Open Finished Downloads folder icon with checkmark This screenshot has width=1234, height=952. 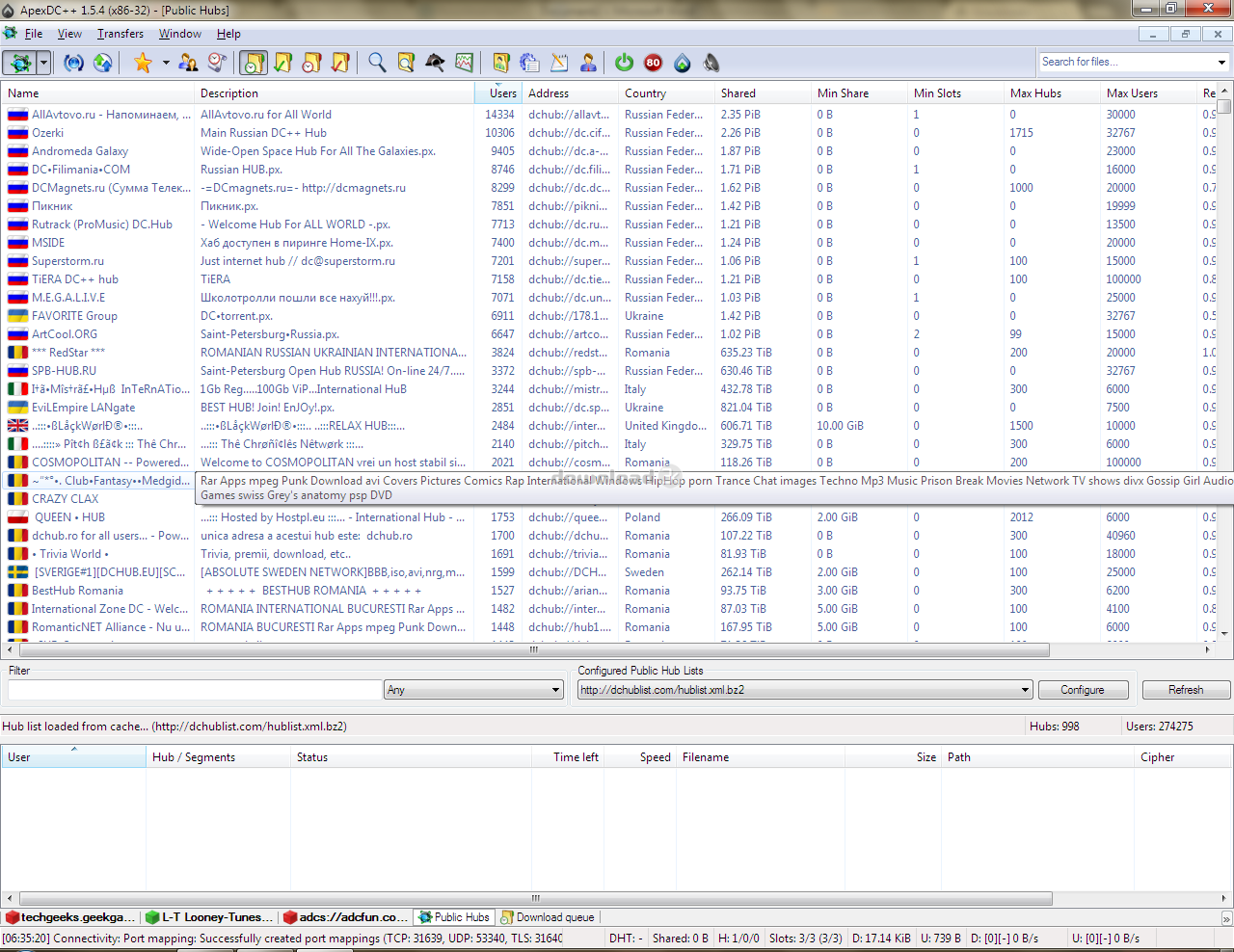tap(282, 64)
